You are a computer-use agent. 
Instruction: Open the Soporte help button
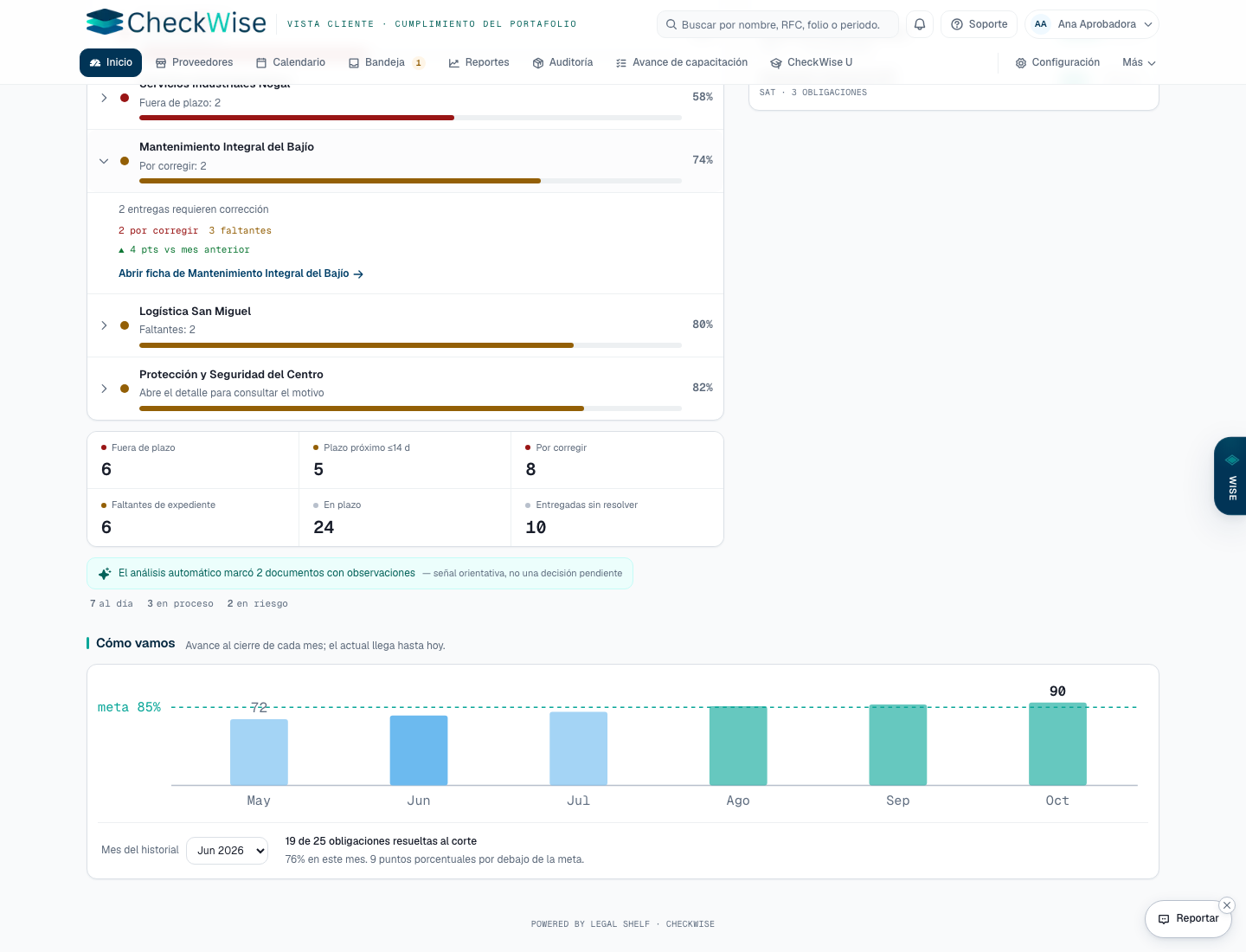979,24
